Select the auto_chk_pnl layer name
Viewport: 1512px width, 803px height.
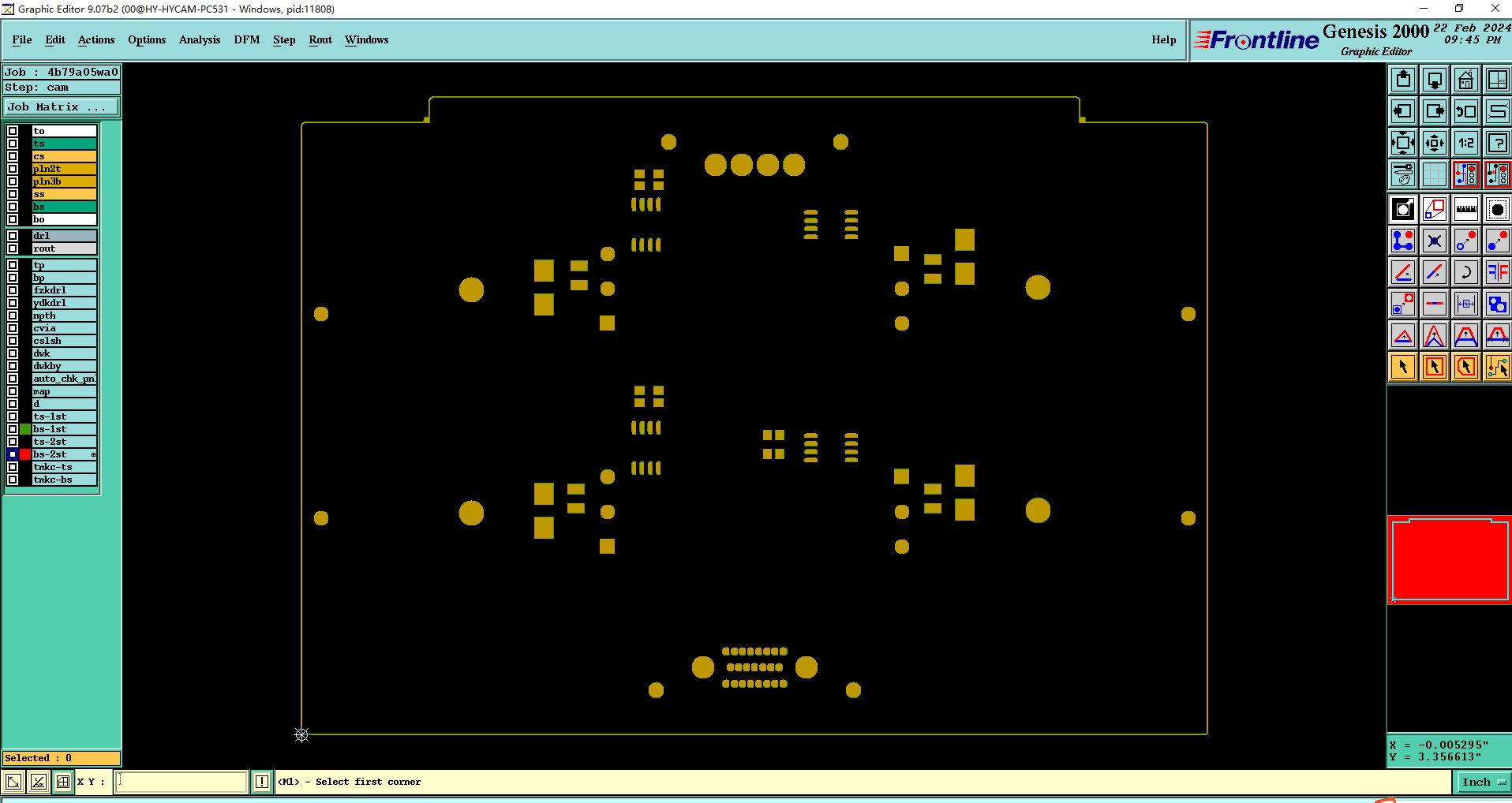coord(65,379)
